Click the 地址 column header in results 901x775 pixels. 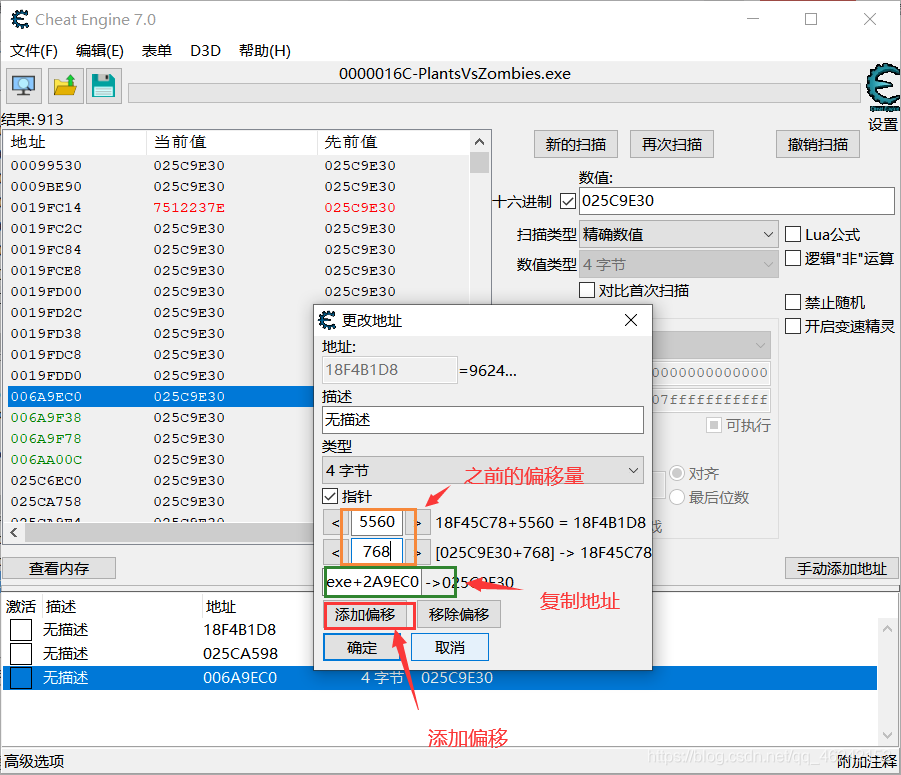[x=75, y=142]
